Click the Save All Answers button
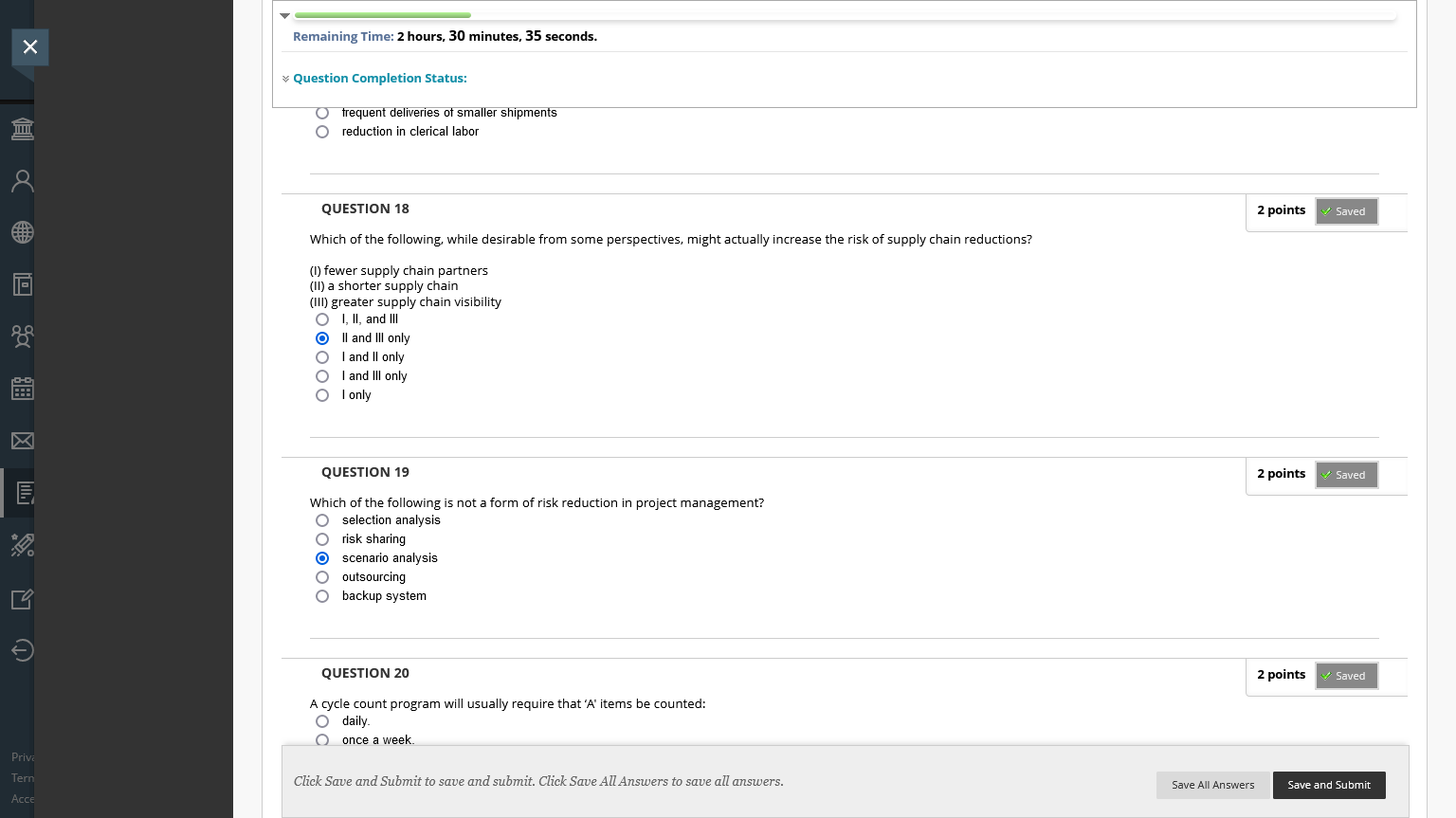Image resolution: width=1456 pixels, height=818 pixels. (1212, 785)
